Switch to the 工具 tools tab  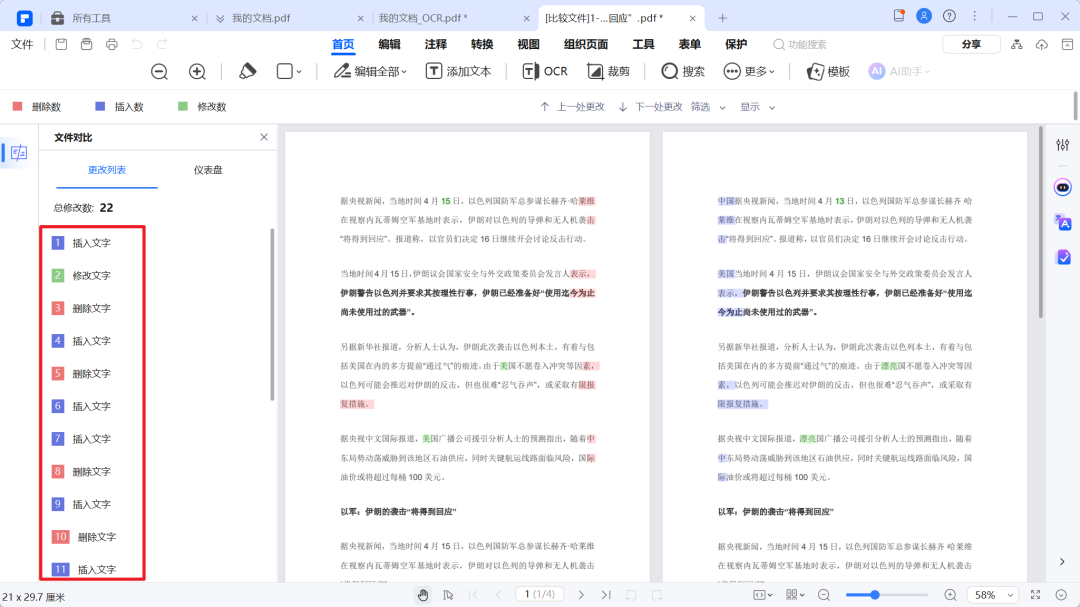pyautogui.click(x=643, y=44)
